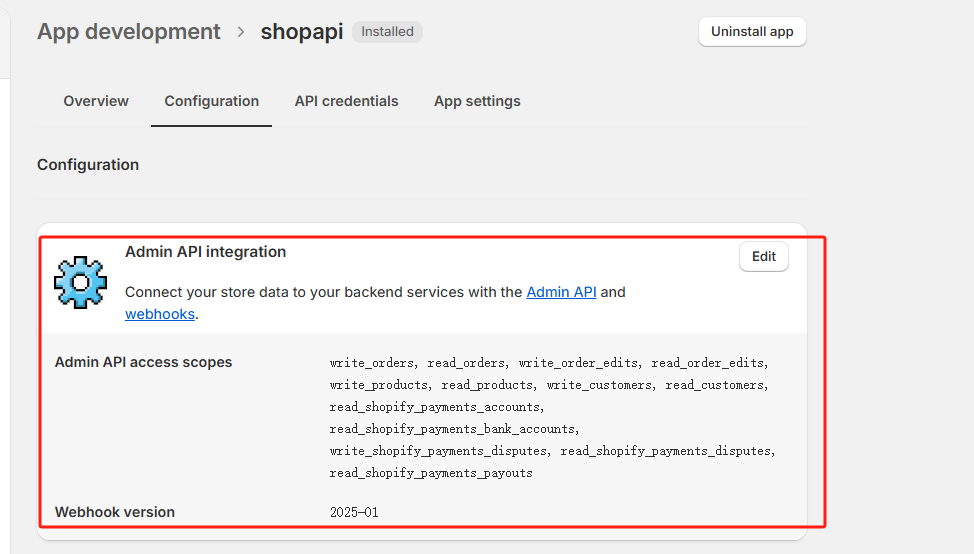The width and height of the screenshot is (974, 554).
Task: Click the 2025-01 webhook version value
Action: 354,512
